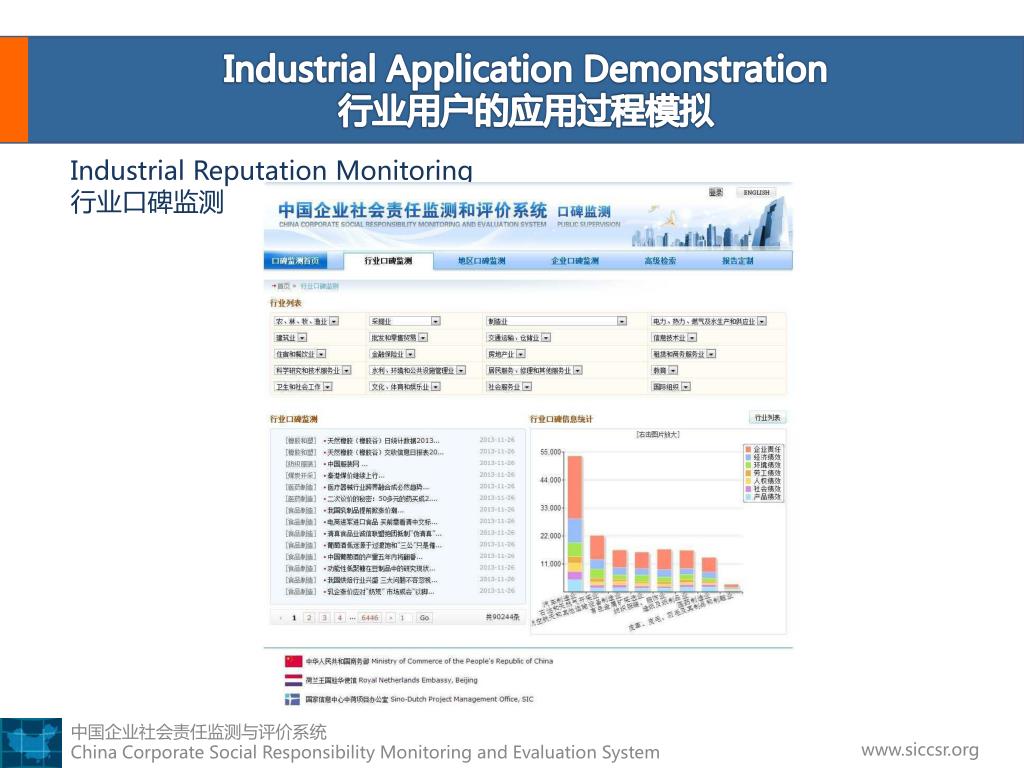Viewport: 1024px width, 768px height.
Task: Open the 报告定制 tab
Action: click(737, 261)
